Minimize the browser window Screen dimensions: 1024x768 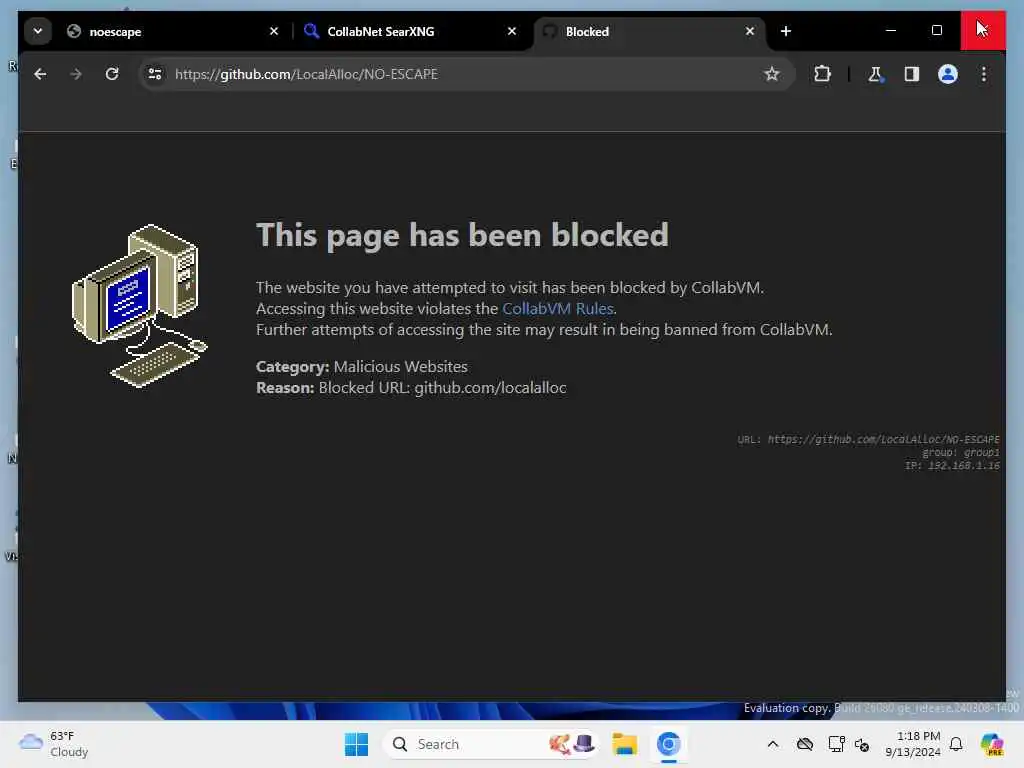coord(891,31)
